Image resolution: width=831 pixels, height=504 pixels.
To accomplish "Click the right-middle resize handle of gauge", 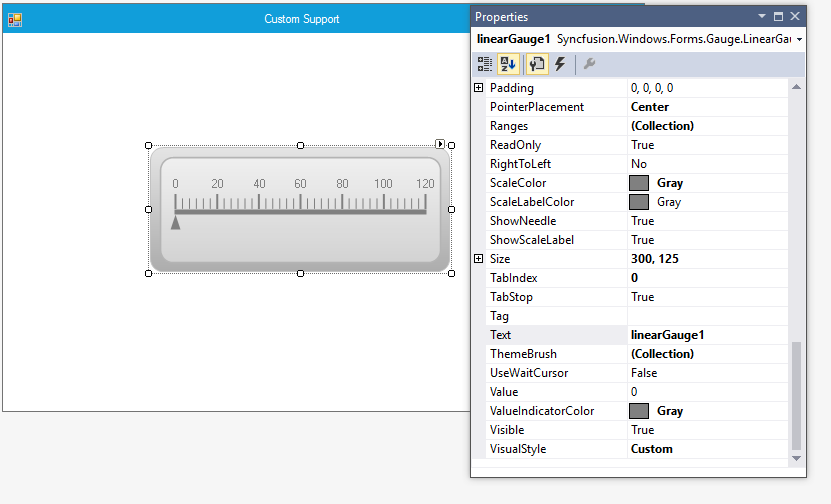I will 452,209.
